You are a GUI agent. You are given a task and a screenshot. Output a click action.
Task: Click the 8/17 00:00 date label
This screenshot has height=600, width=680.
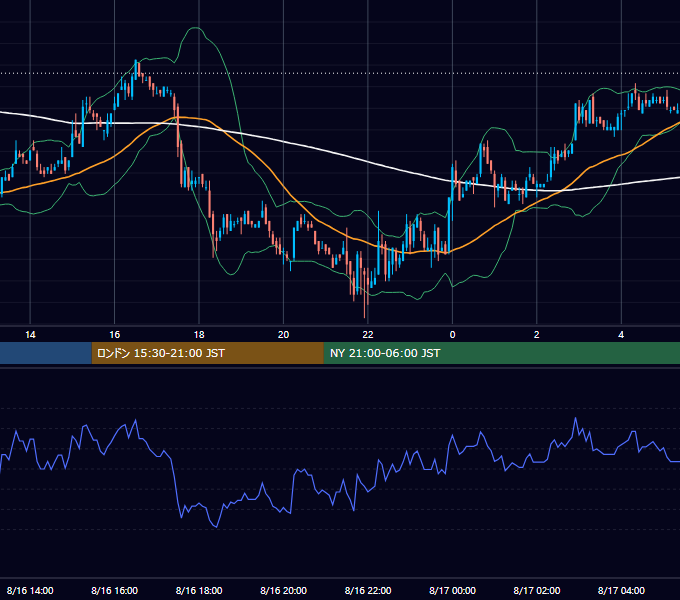point(452,590)
